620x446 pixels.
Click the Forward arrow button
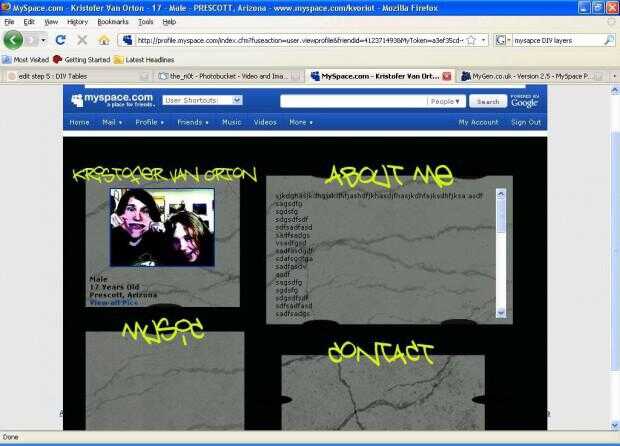coord(32,40)
